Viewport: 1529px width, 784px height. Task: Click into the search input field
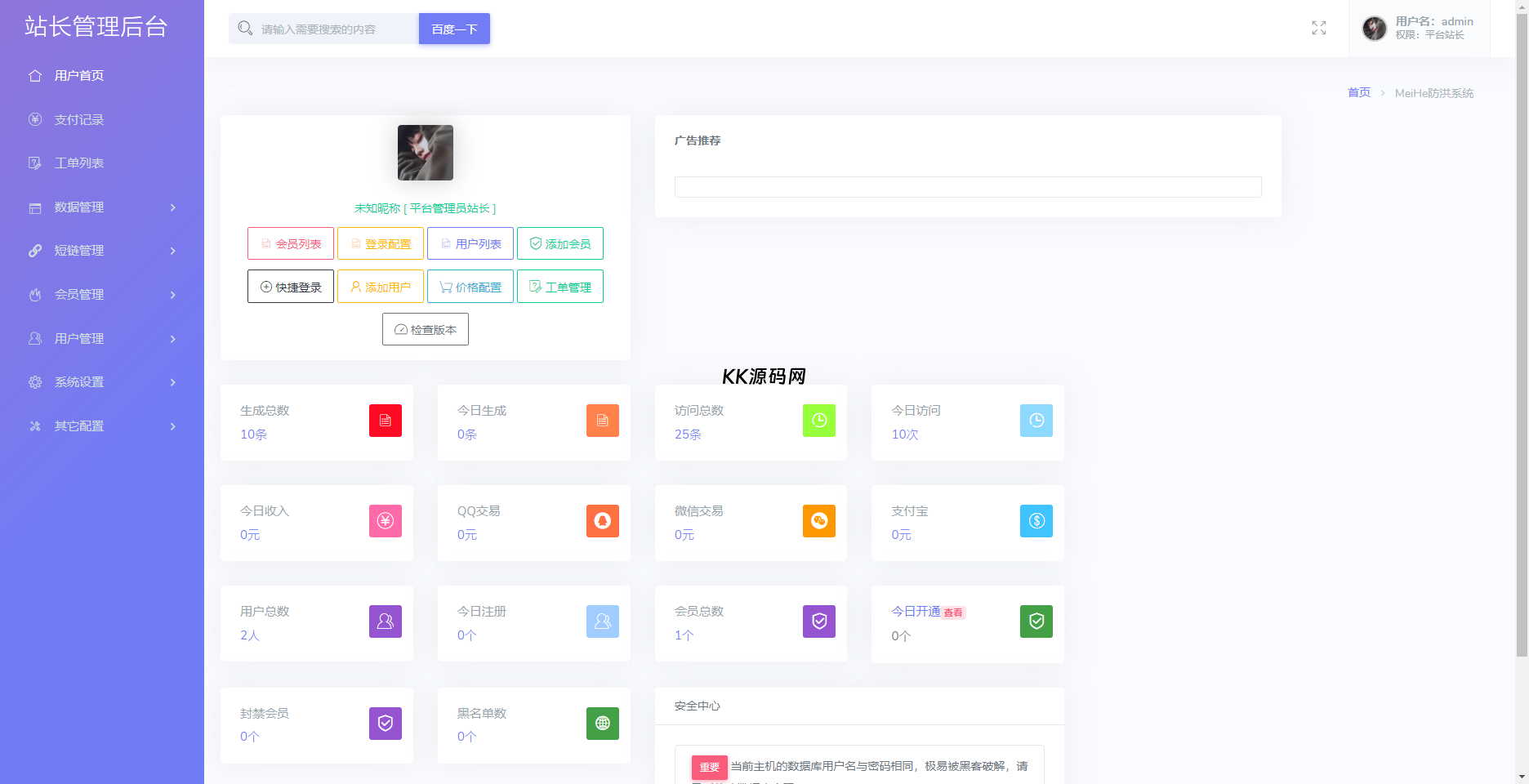[x=335, y=29]
